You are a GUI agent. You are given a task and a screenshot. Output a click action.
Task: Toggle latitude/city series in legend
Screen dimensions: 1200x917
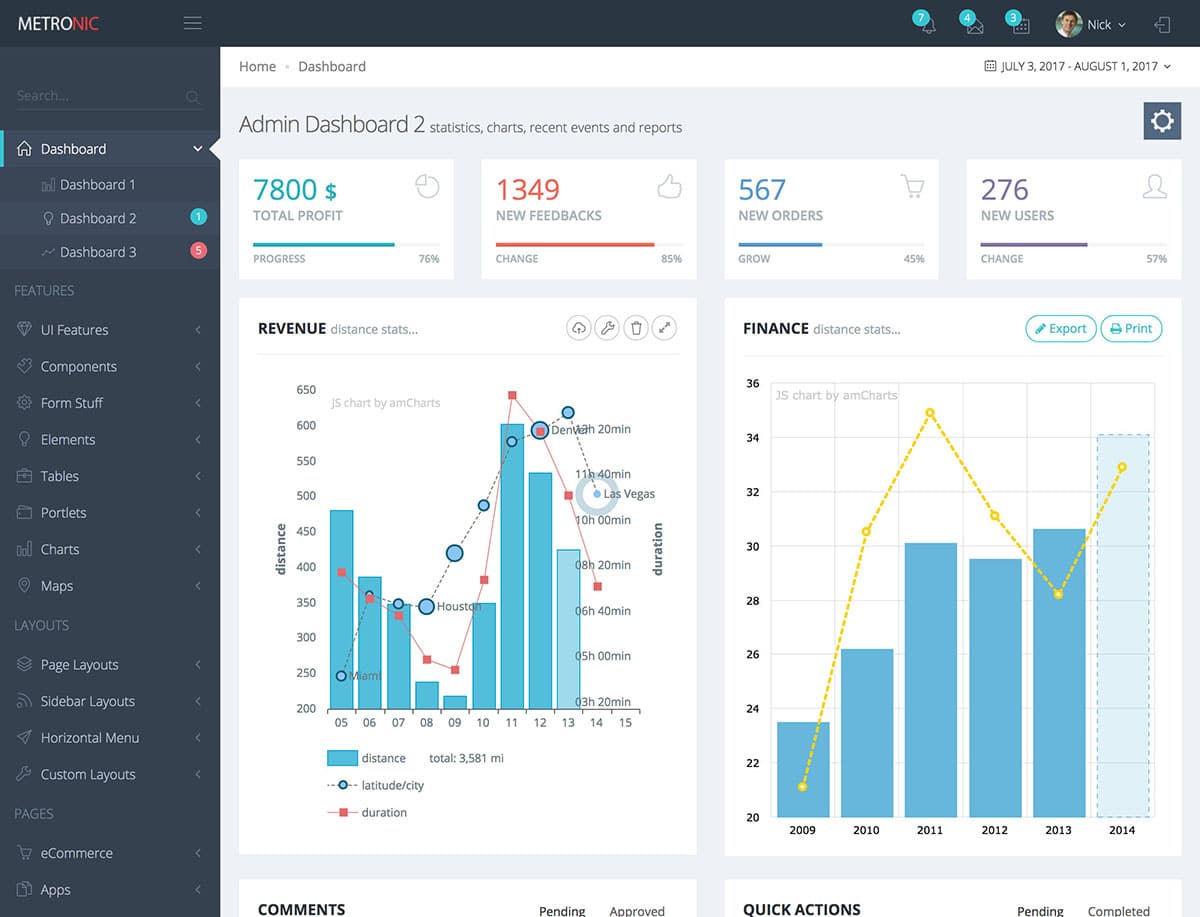pyautogui.click(x=342, y=786)
